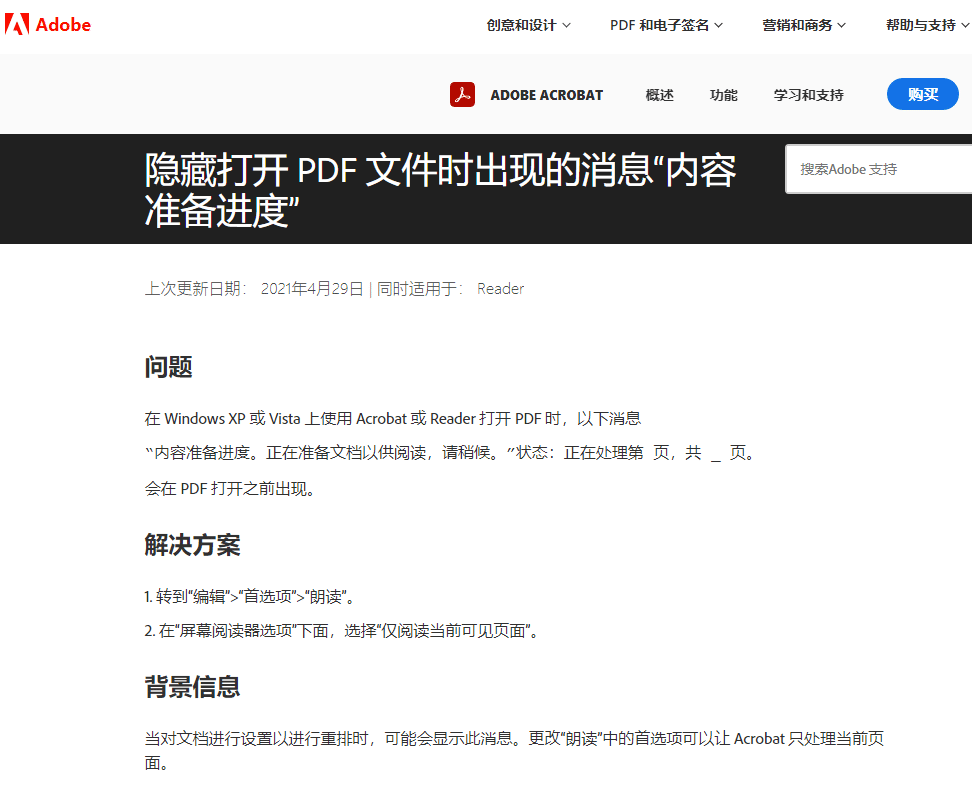Click the 上次更新日期 2021年4月29日 text
The height and width of the screenshot is (792, 972).
(x=254, y=289)
